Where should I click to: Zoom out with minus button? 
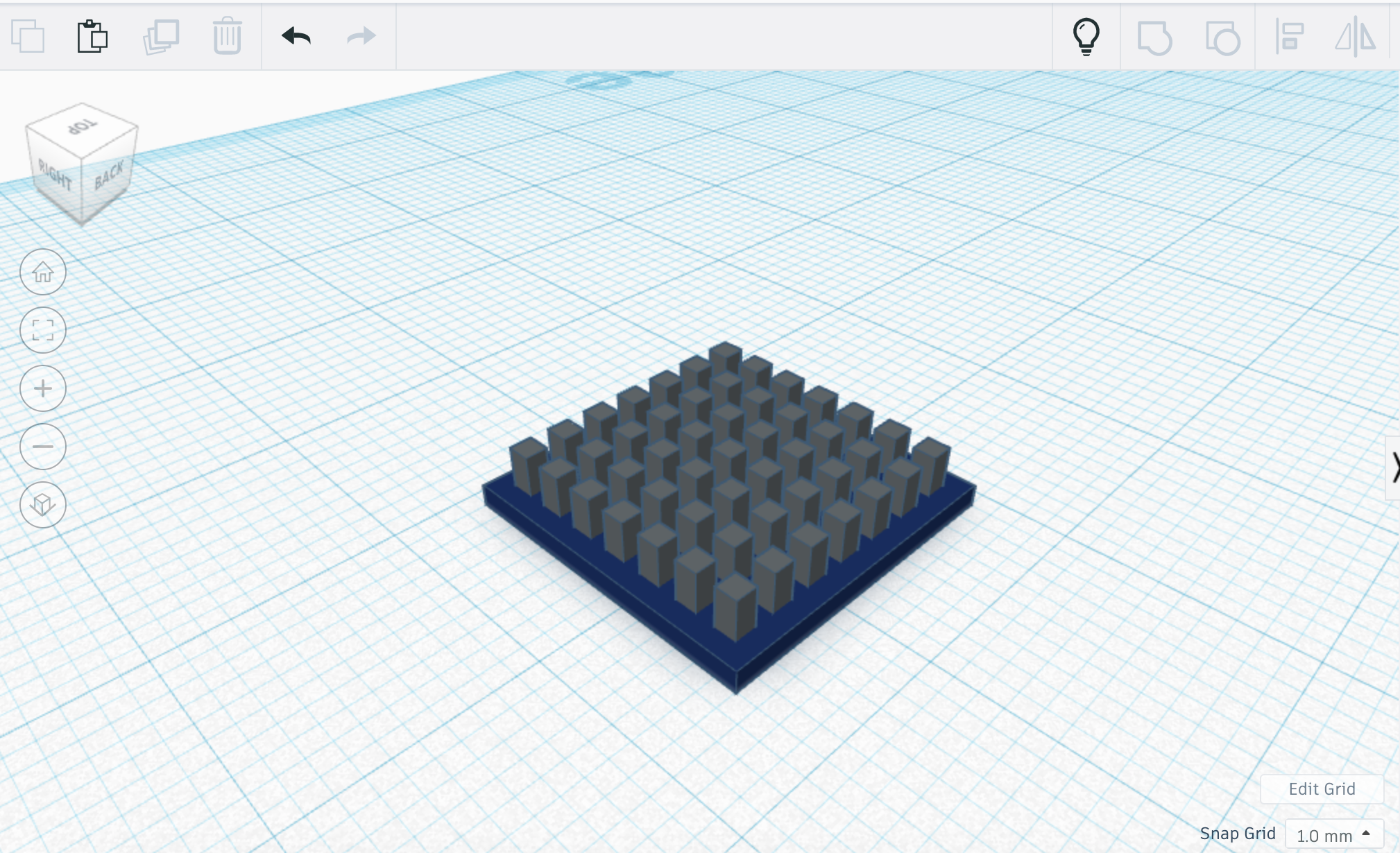43,447
